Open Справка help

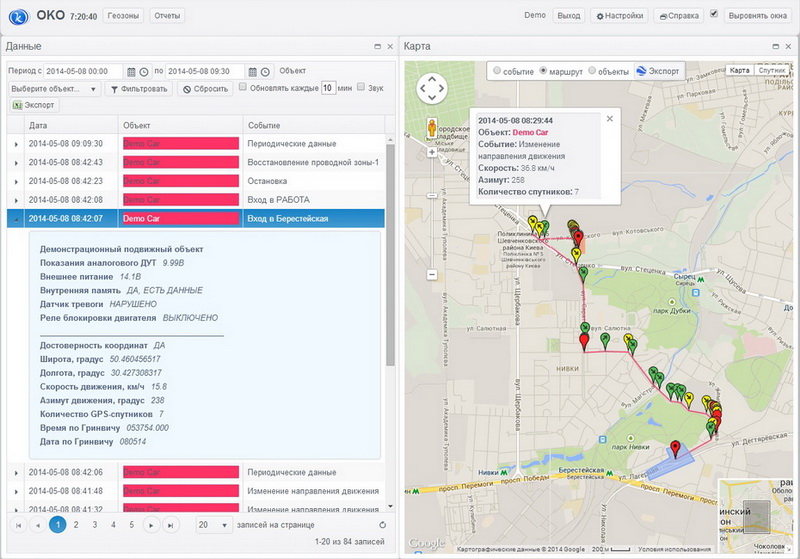[679, 16]
